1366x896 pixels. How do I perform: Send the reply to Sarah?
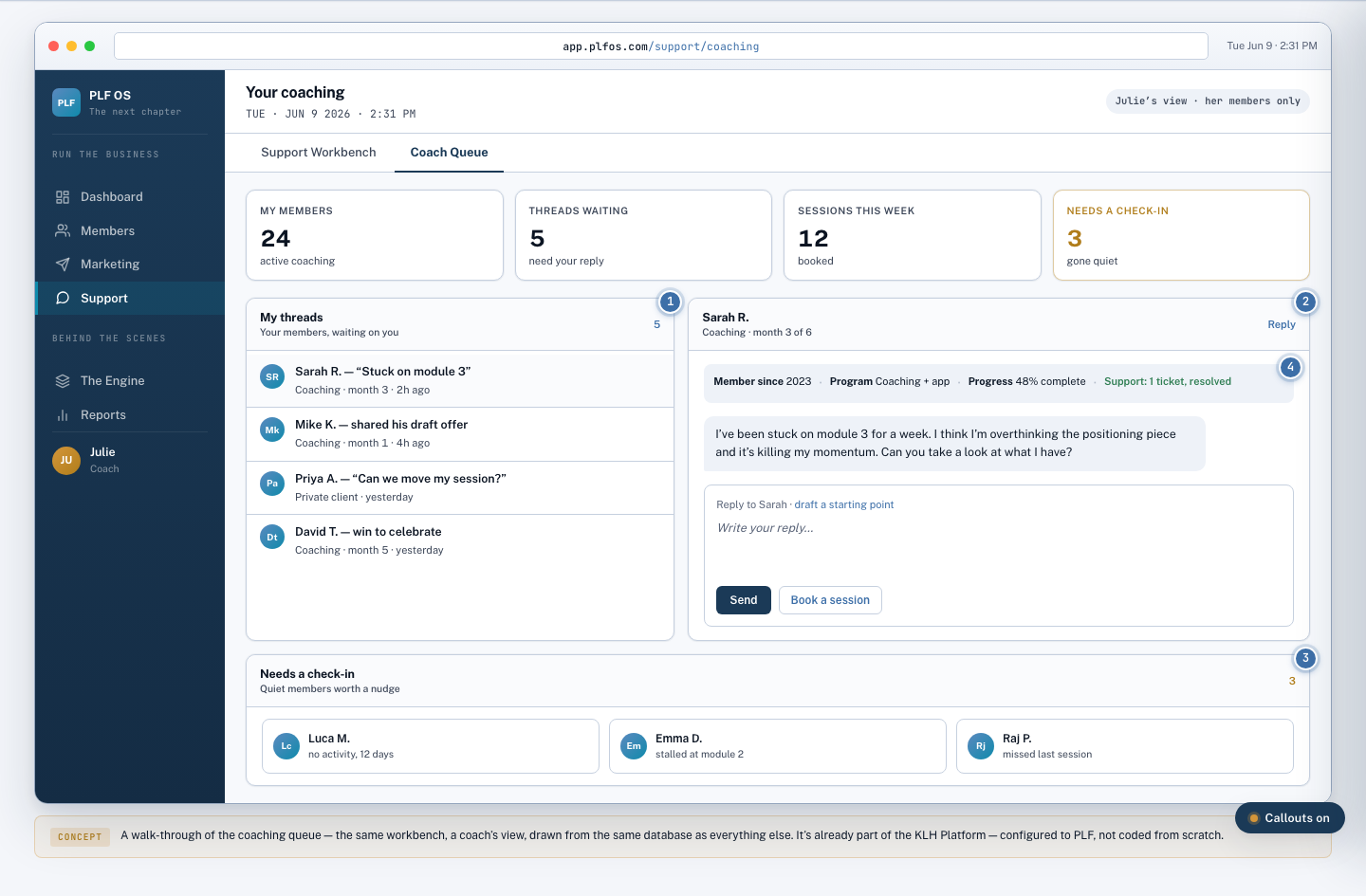click(x=744, y=600)
